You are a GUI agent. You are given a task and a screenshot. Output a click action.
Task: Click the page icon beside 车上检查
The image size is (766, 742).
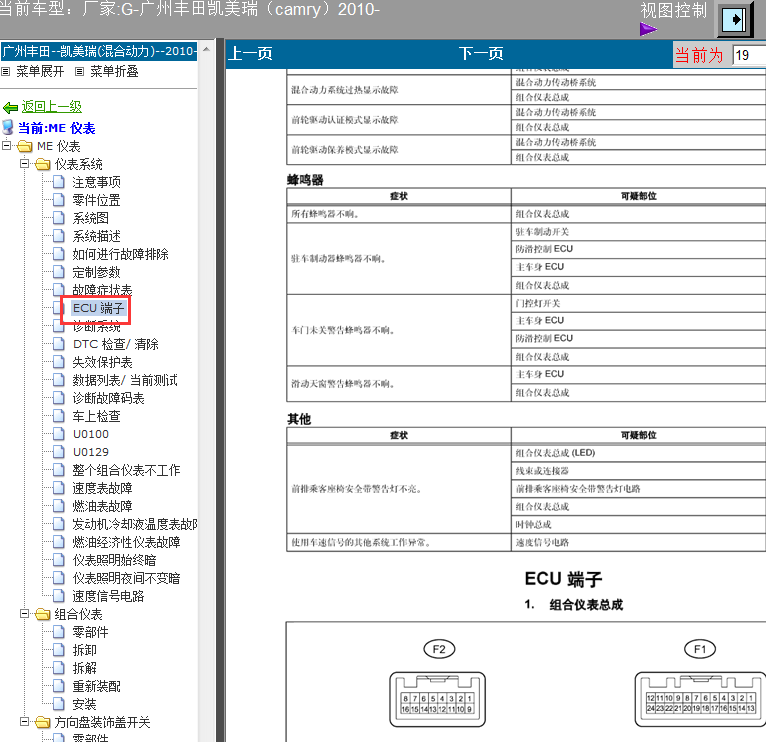(x=59, y=416)
